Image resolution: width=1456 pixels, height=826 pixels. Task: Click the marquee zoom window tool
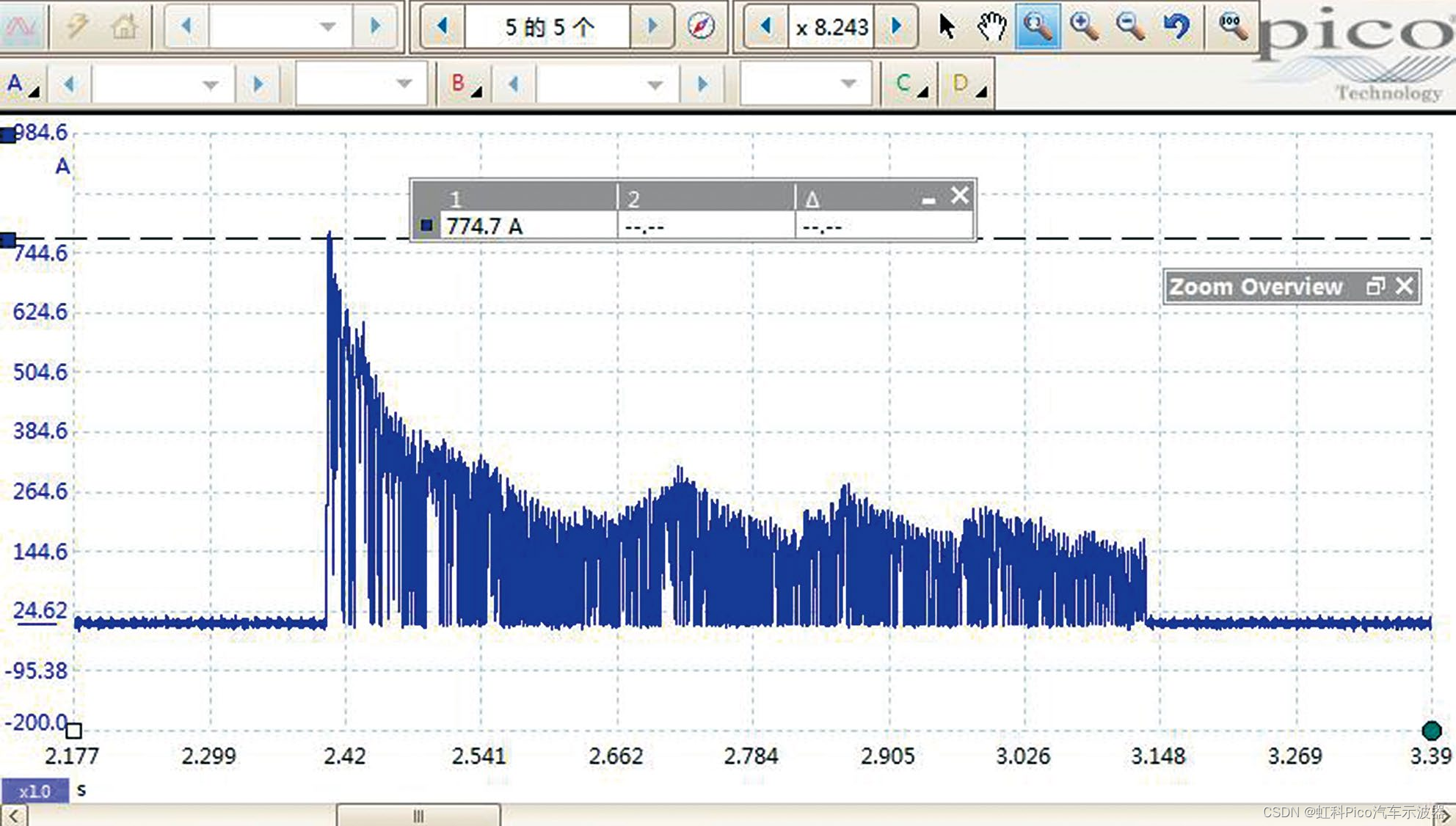point(1037,27)
